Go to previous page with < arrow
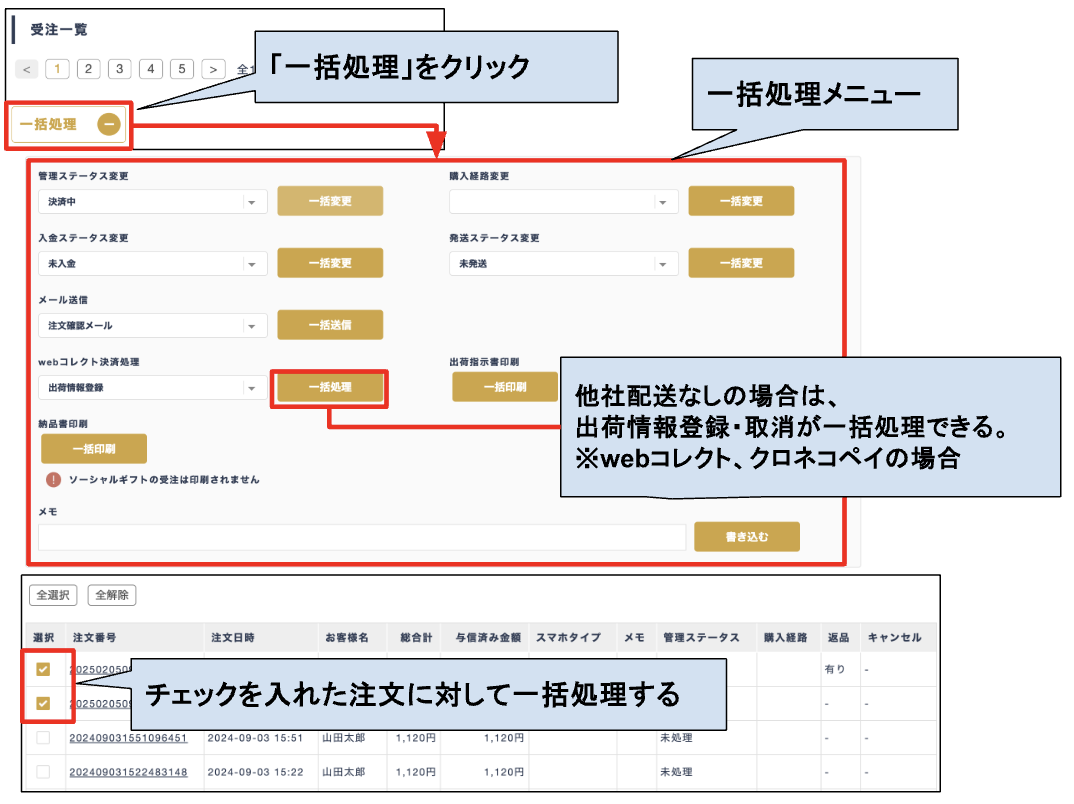Viewport: 1074px width, 804px height. pos(28,69)
